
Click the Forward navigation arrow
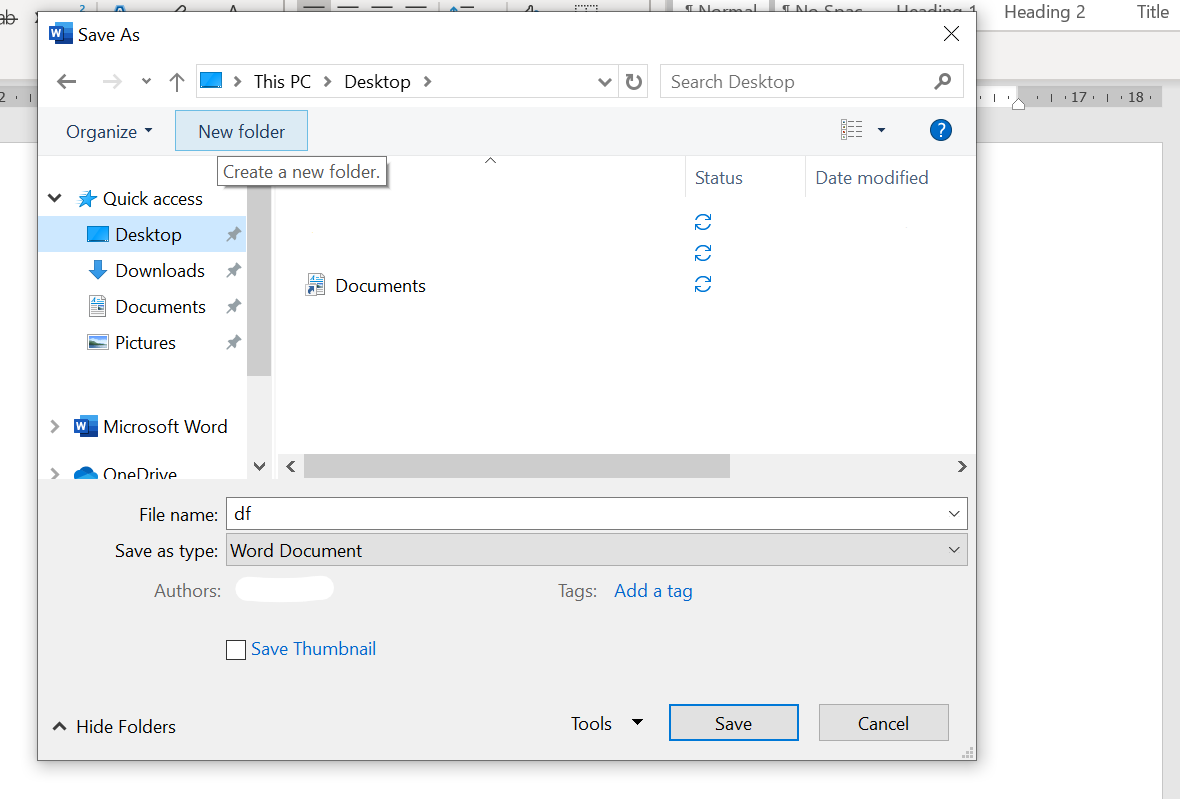click(111, 82)
